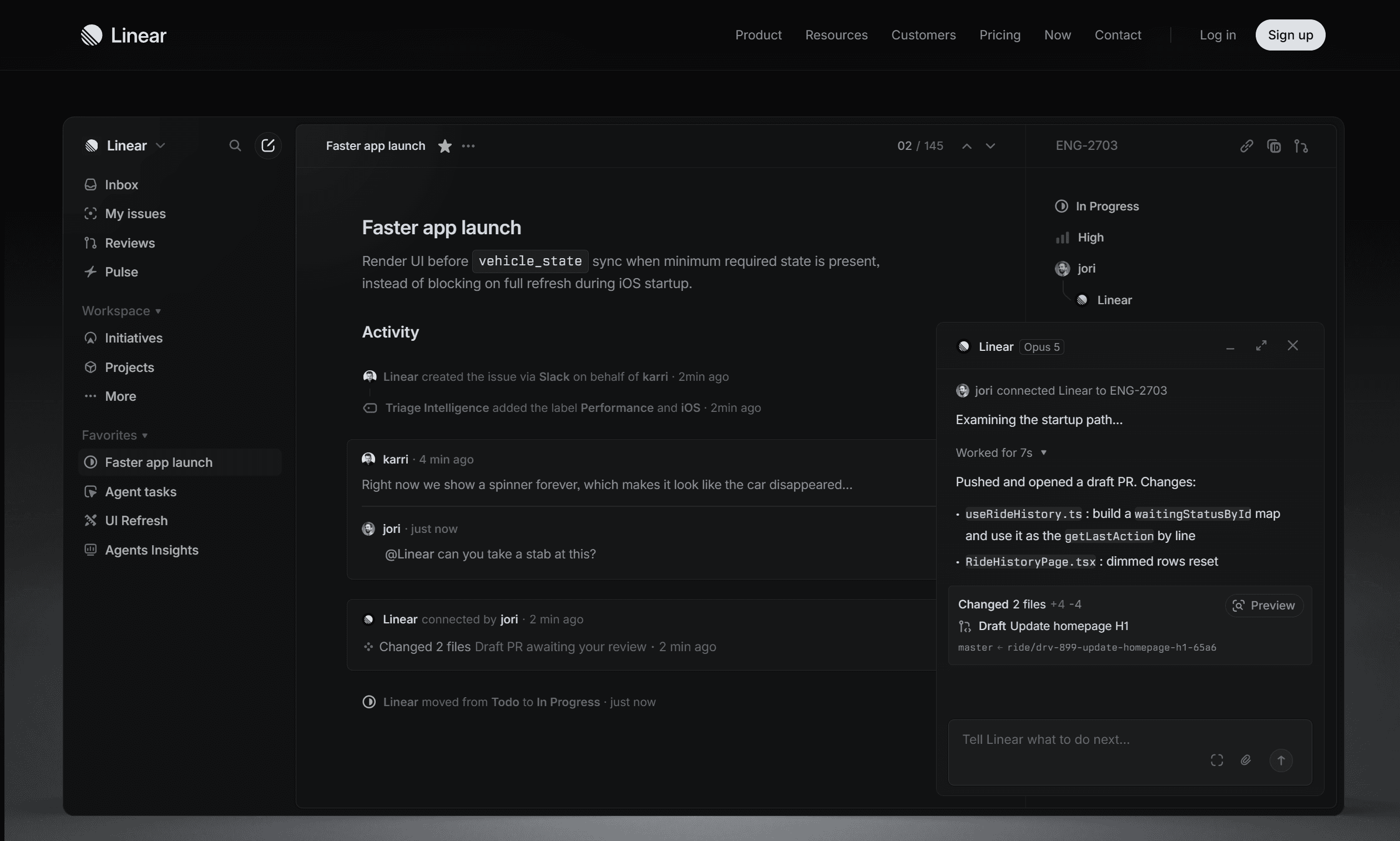Click the status icon beside moved from Todo
Viewport: 1400px width, 841px height.
pos(369,702)
